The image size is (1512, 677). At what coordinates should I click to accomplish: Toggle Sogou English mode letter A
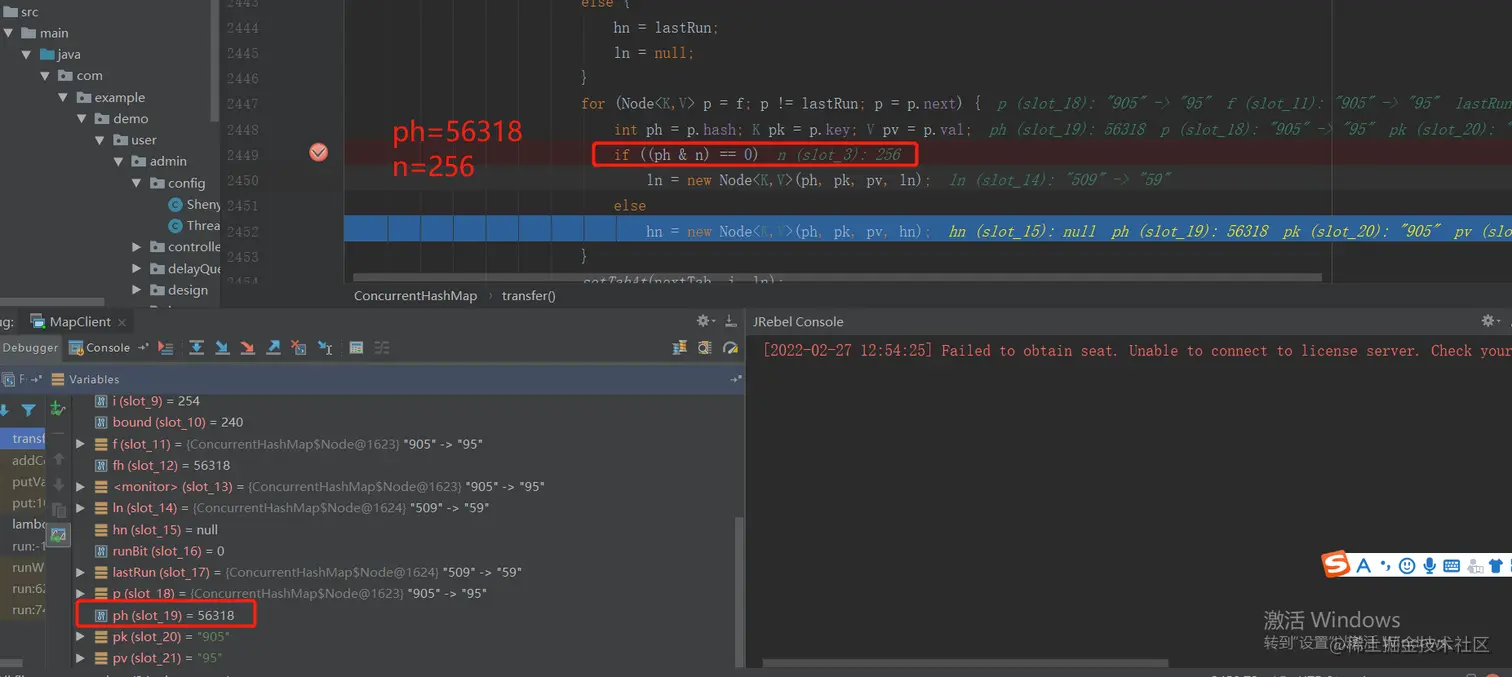click(x=1363, y=566)
